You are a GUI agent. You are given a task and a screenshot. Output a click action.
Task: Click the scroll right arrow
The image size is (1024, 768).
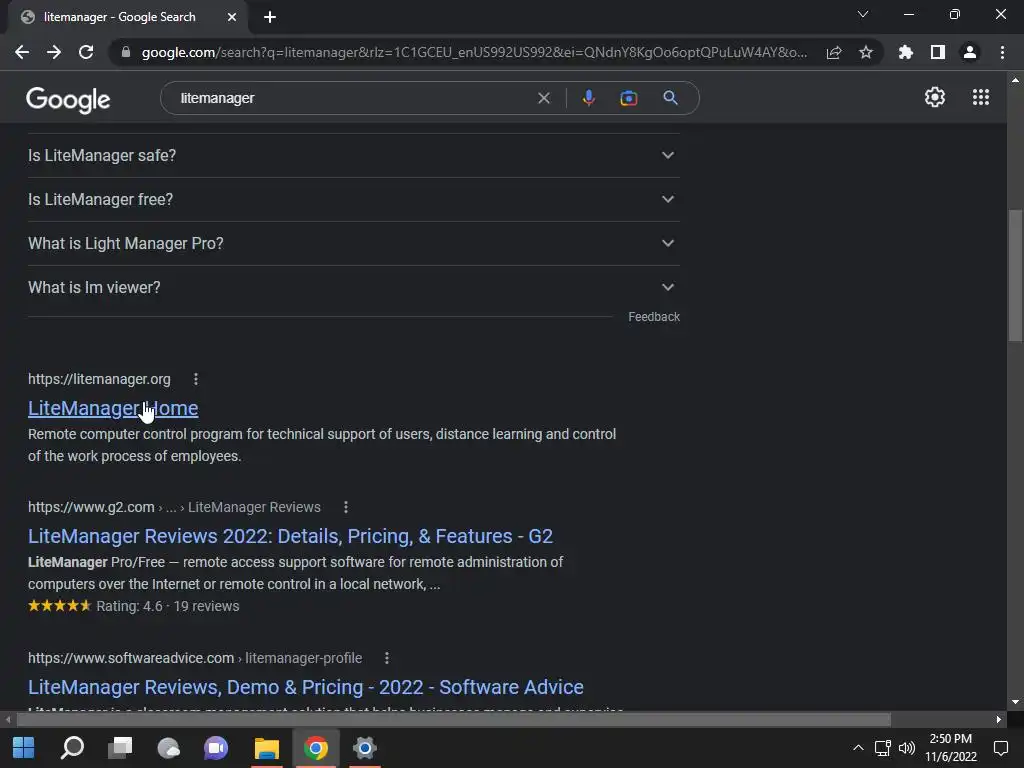click(999, 720)
